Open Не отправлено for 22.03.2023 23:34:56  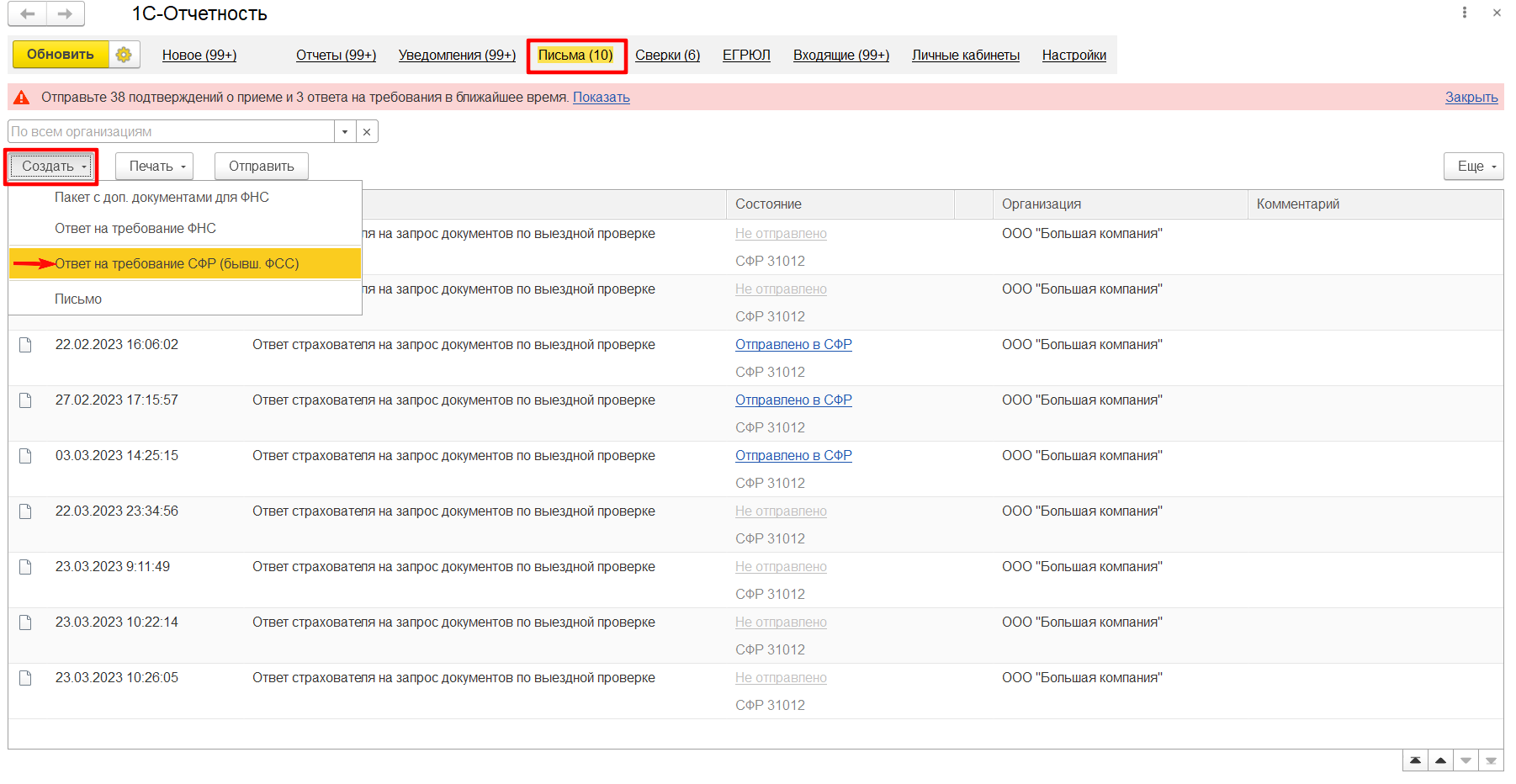coord(781,511)
